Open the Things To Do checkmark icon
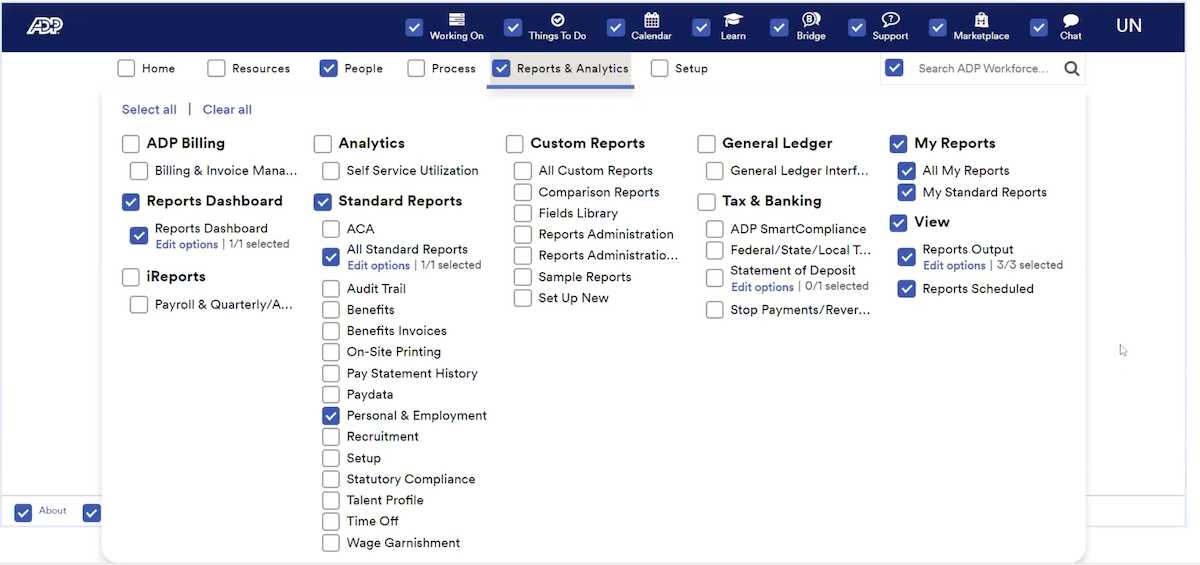The image size is (1200, 565). (x=557, y=20)
